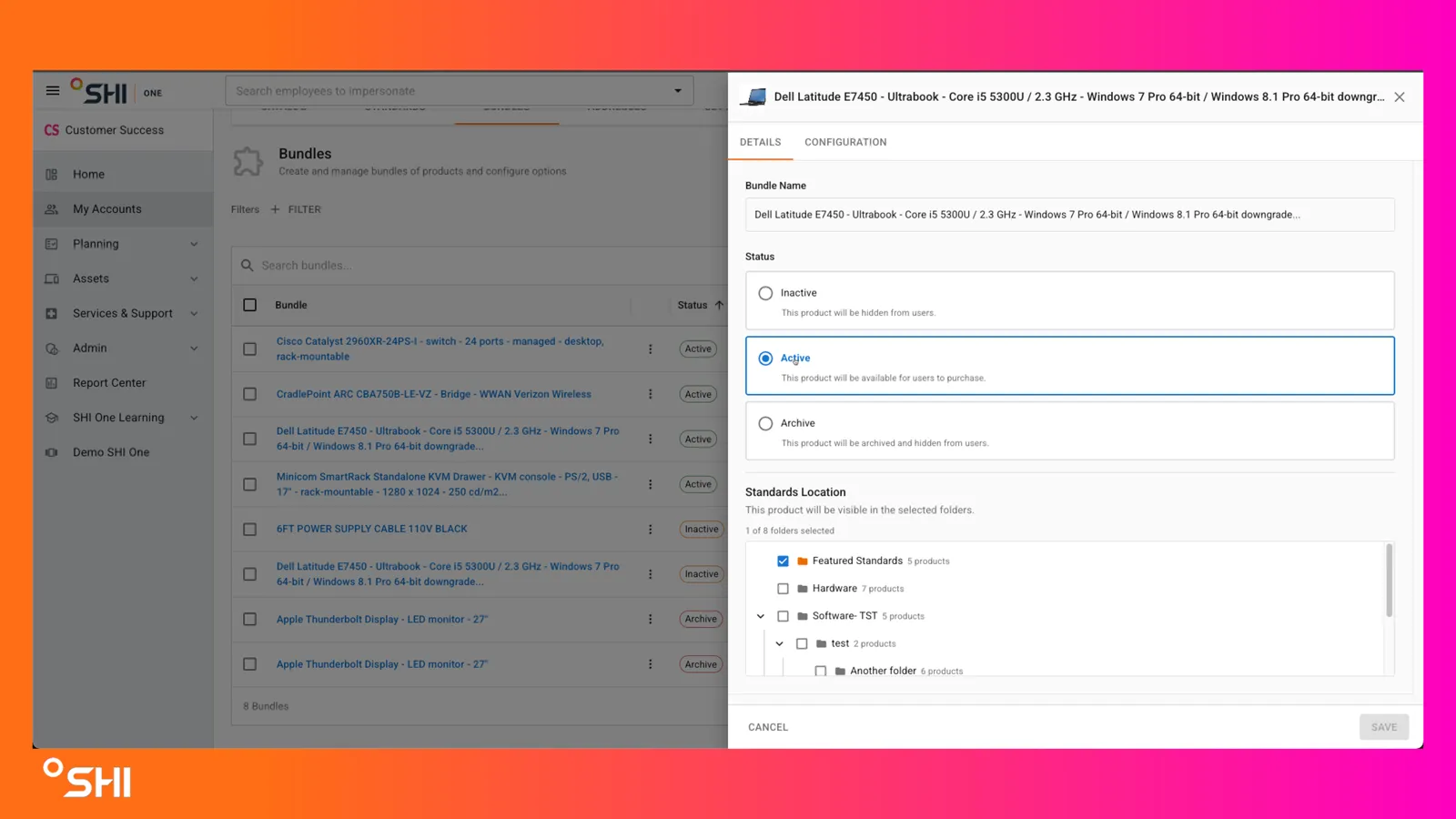Select the Active status radio button
The height and width of the screenshot is (819, 1456).
click(765, 359)
